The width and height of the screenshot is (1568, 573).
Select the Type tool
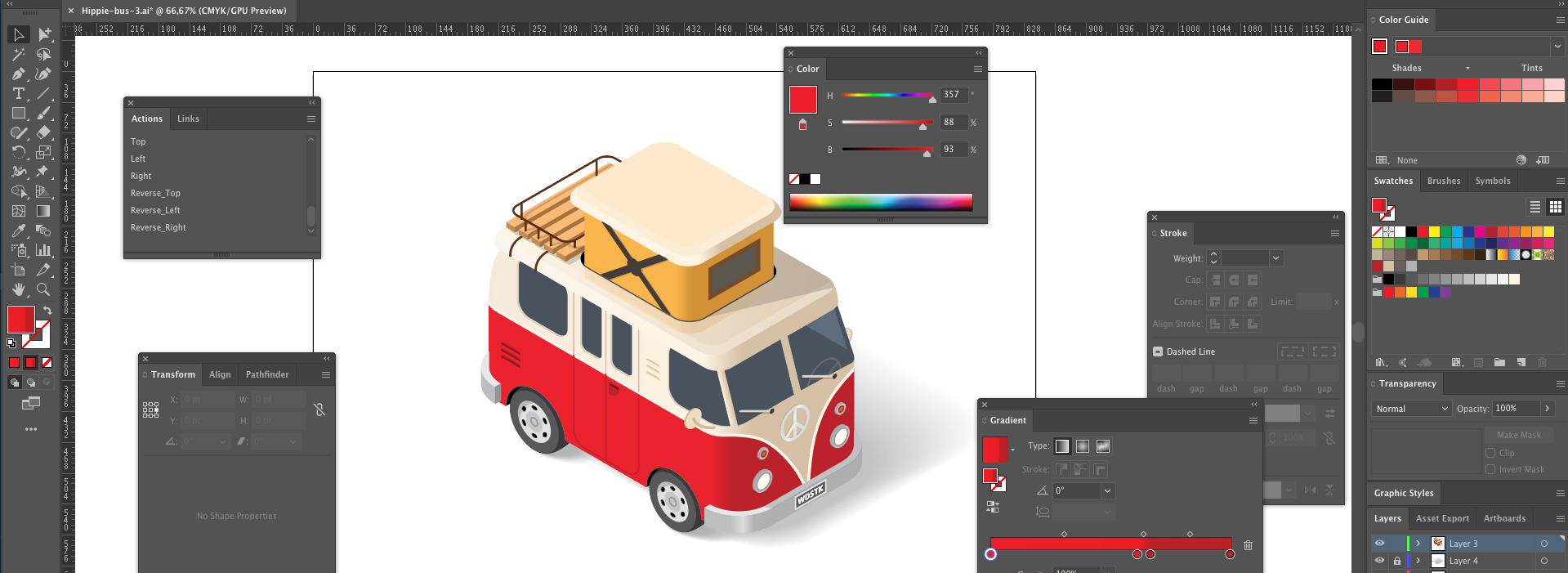[x=18, y=94]
